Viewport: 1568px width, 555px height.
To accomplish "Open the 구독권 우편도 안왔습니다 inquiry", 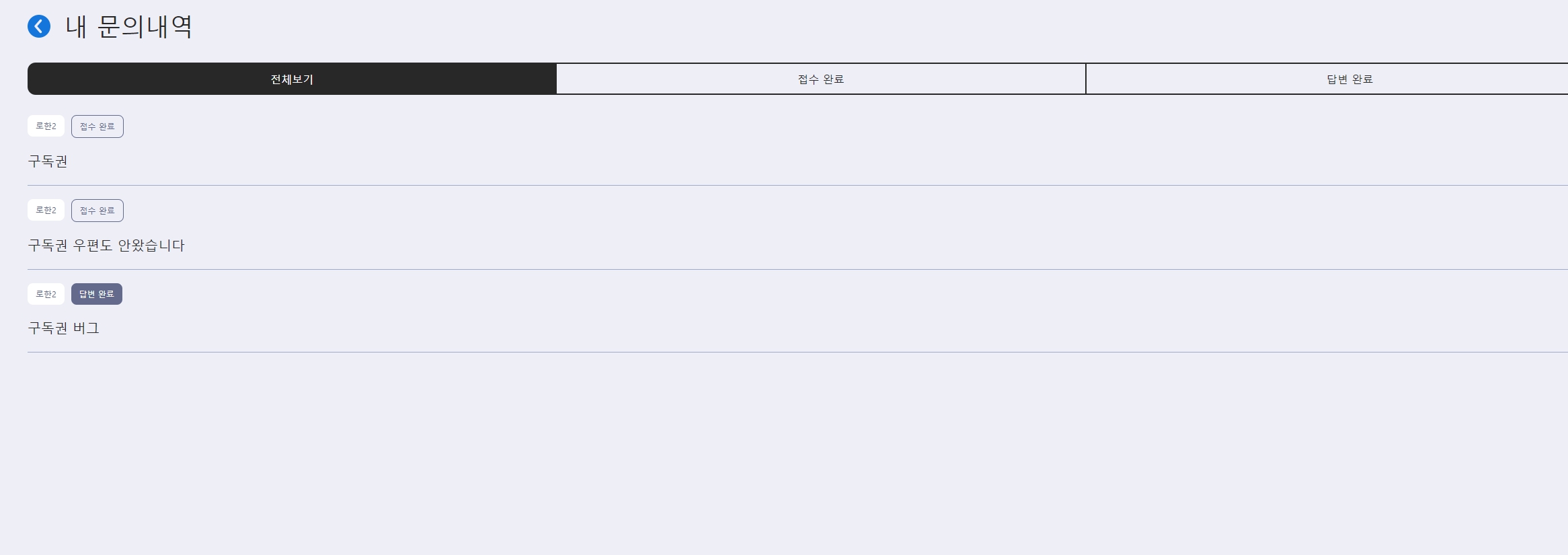I will pyautogui.click(x=106, y=246).
